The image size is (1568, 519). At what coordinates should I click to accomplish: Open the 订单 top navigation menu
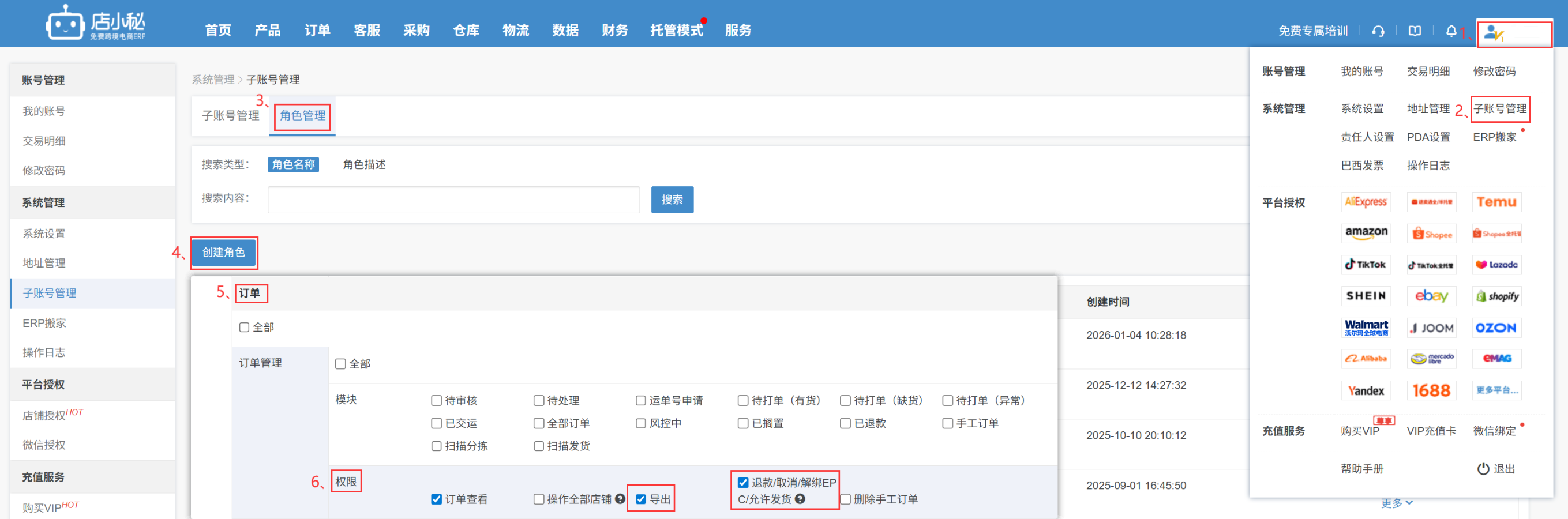point(317,31)
